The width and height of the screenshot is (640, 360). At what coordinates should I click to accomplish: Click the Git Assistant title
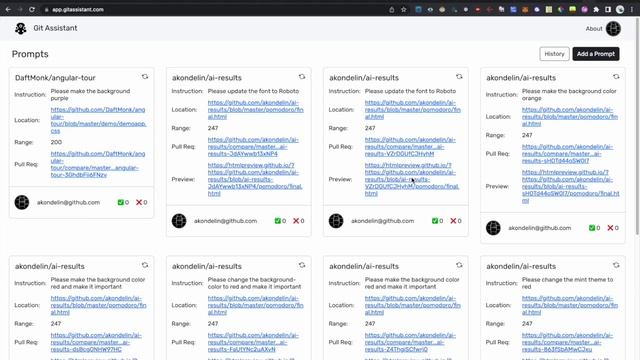pyautogui.click(x=55, y=28)
